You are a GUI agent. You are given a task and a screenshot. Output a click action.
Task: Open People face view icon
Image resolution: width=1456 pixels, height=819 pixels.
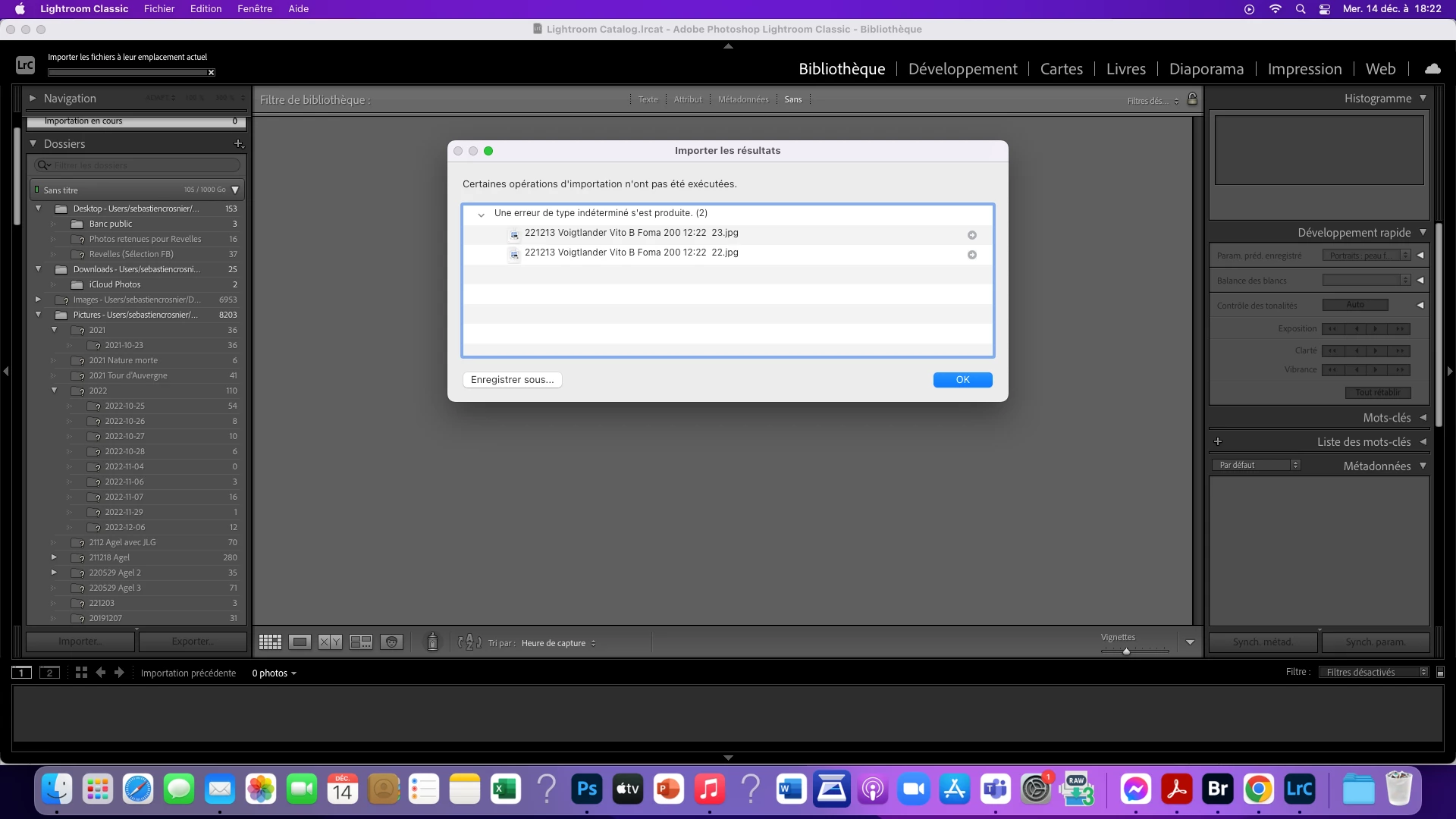[391, 642]
